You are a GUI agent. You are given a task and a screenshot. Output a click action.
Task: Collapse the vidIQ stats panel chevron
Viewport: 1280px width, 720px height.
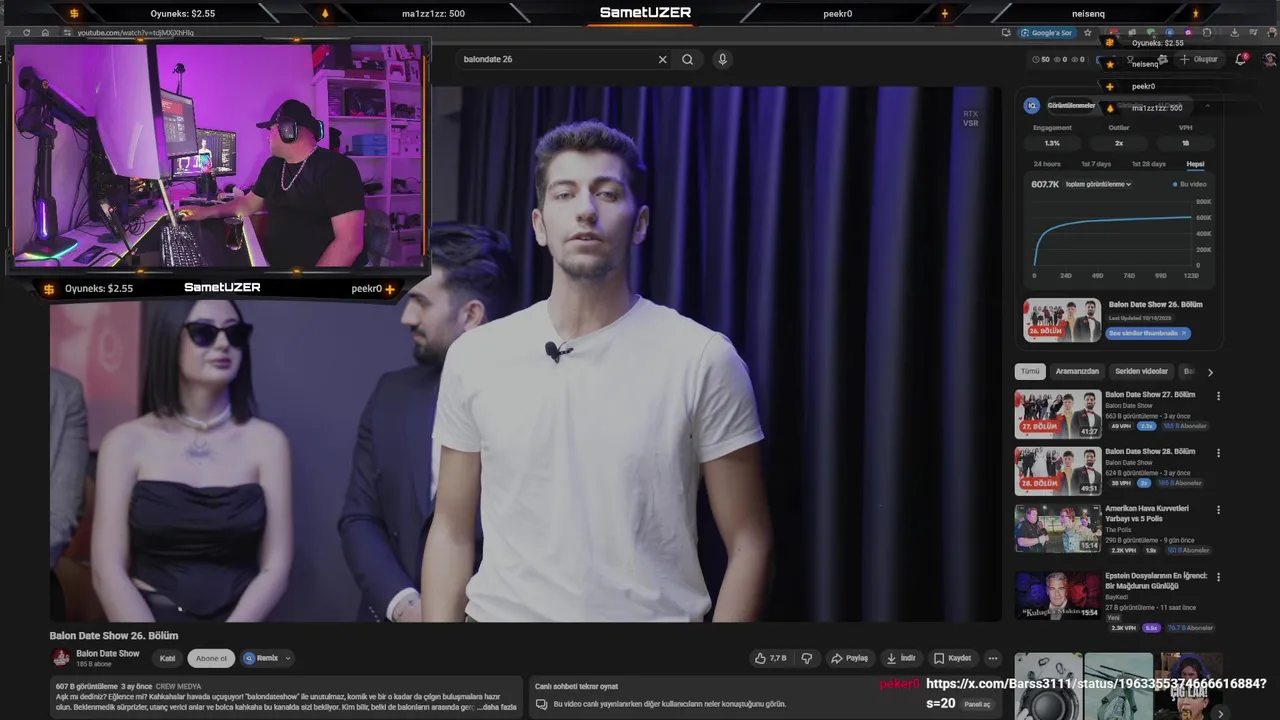coord(1207,106)
